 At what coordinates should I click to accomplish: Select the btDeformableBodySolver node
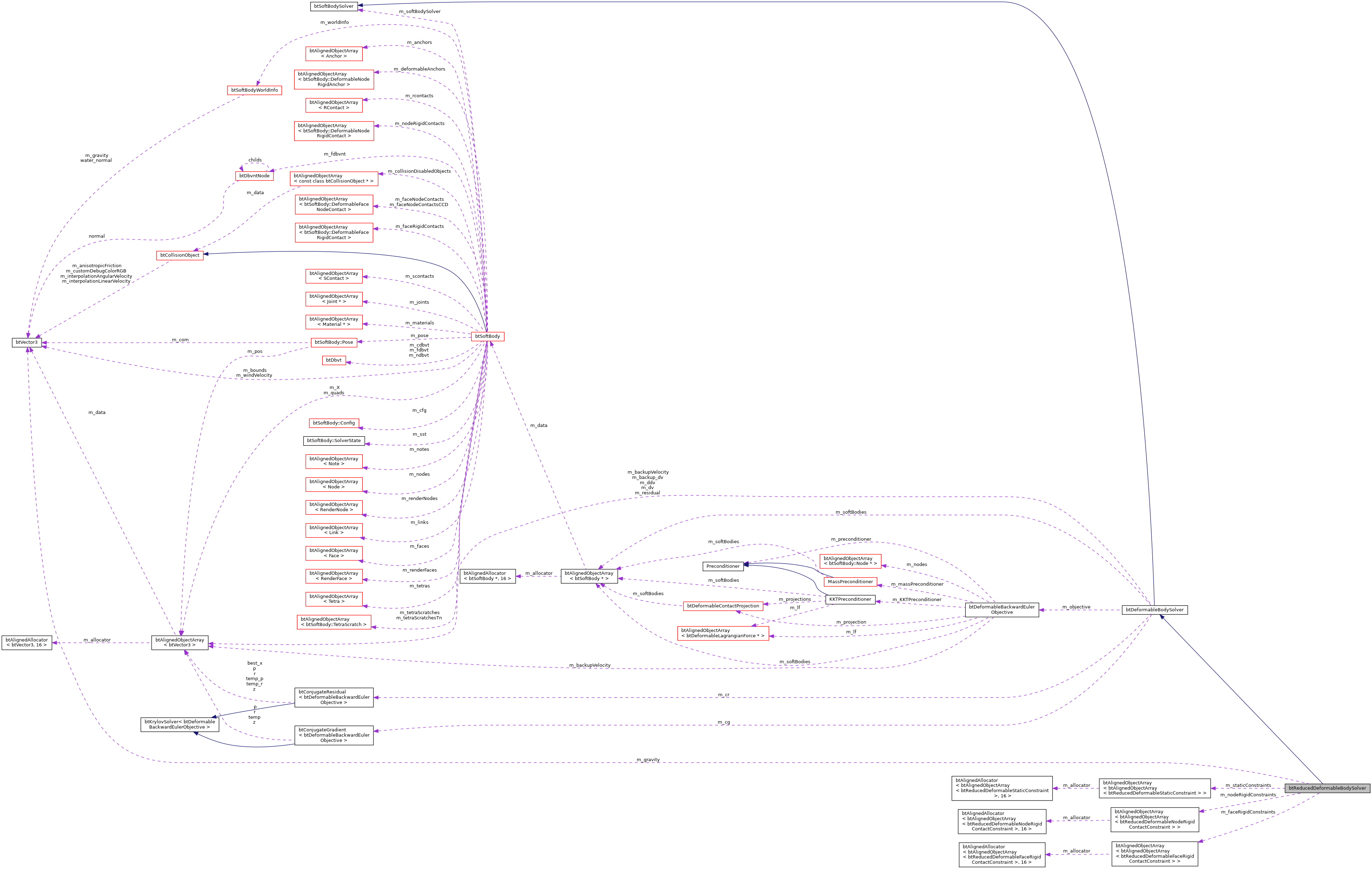click(x=1154, y=610)
